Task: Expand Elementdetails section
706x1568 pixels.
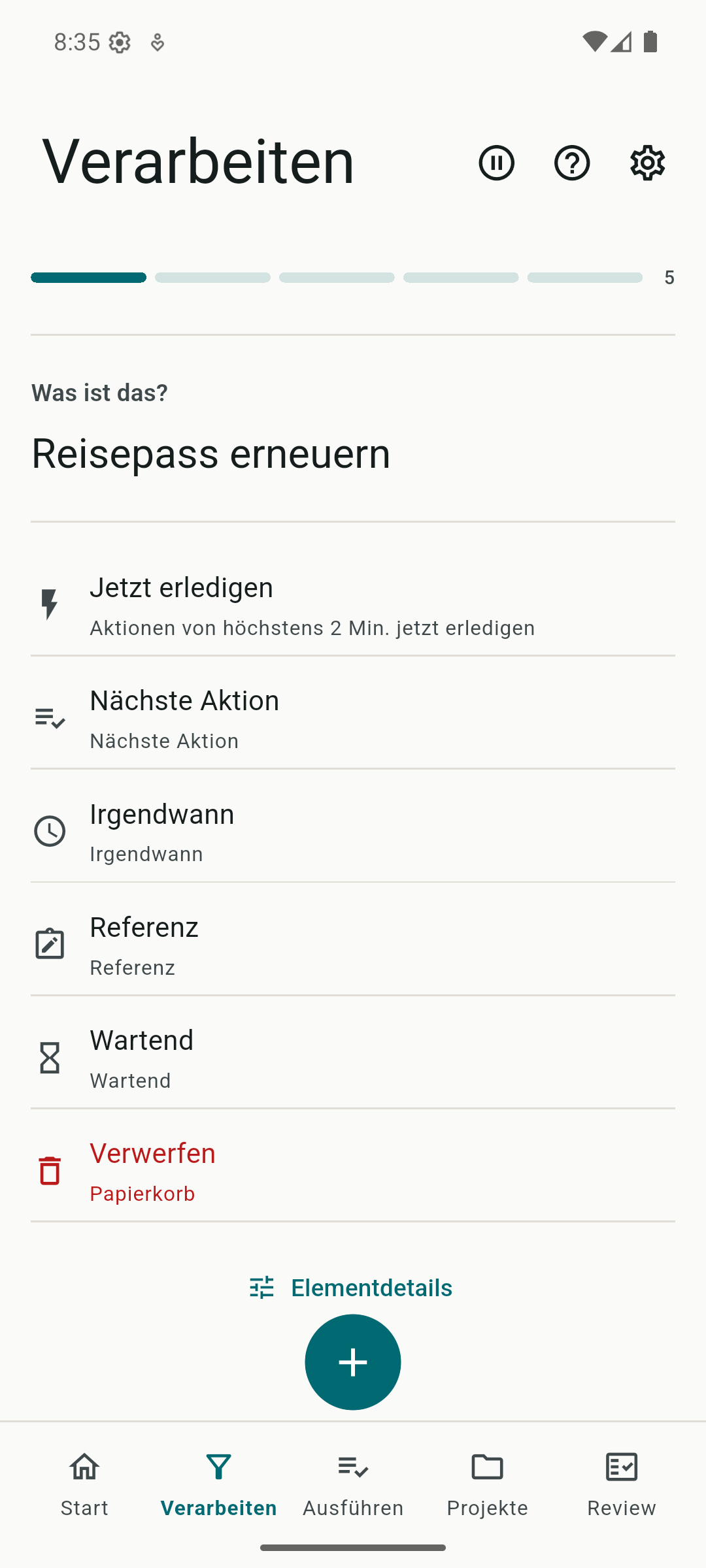Action: point(351,1287)
